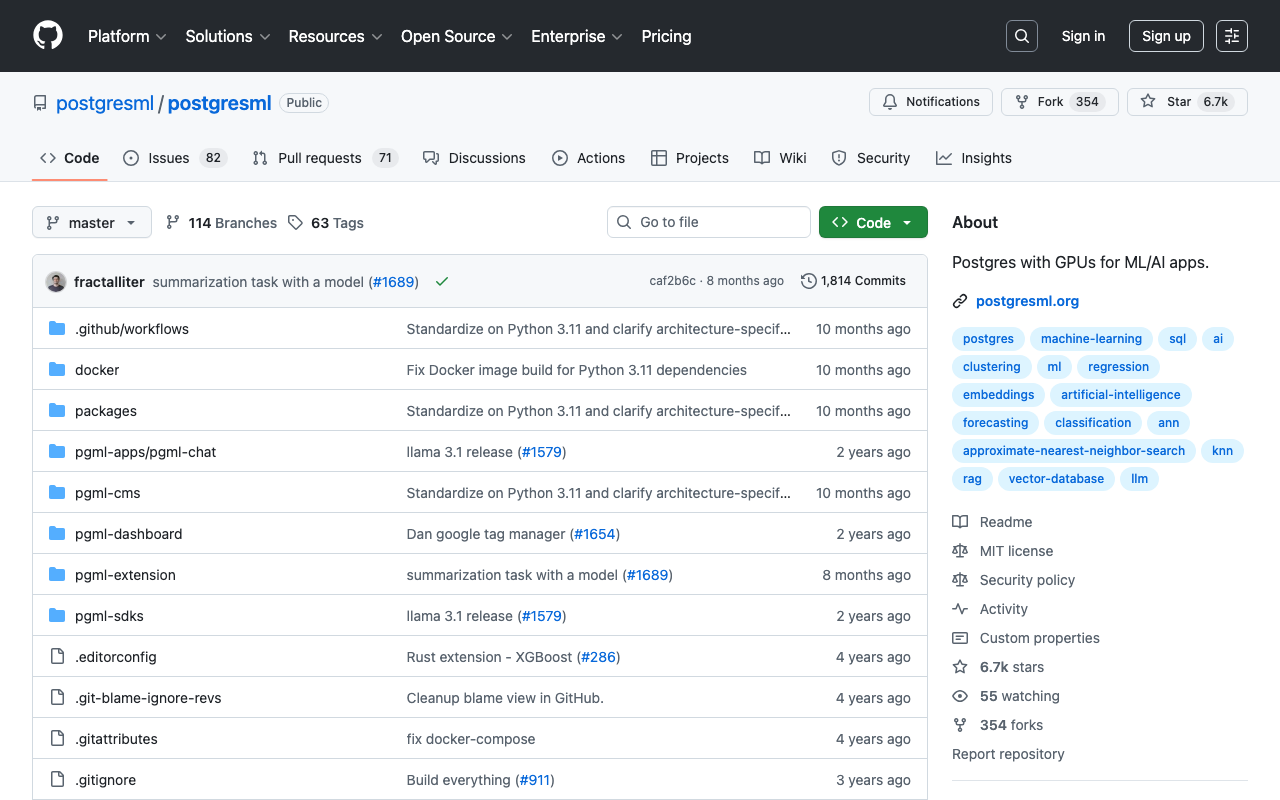
Task: Expand the Solutions menu
Action: point(228,36)
